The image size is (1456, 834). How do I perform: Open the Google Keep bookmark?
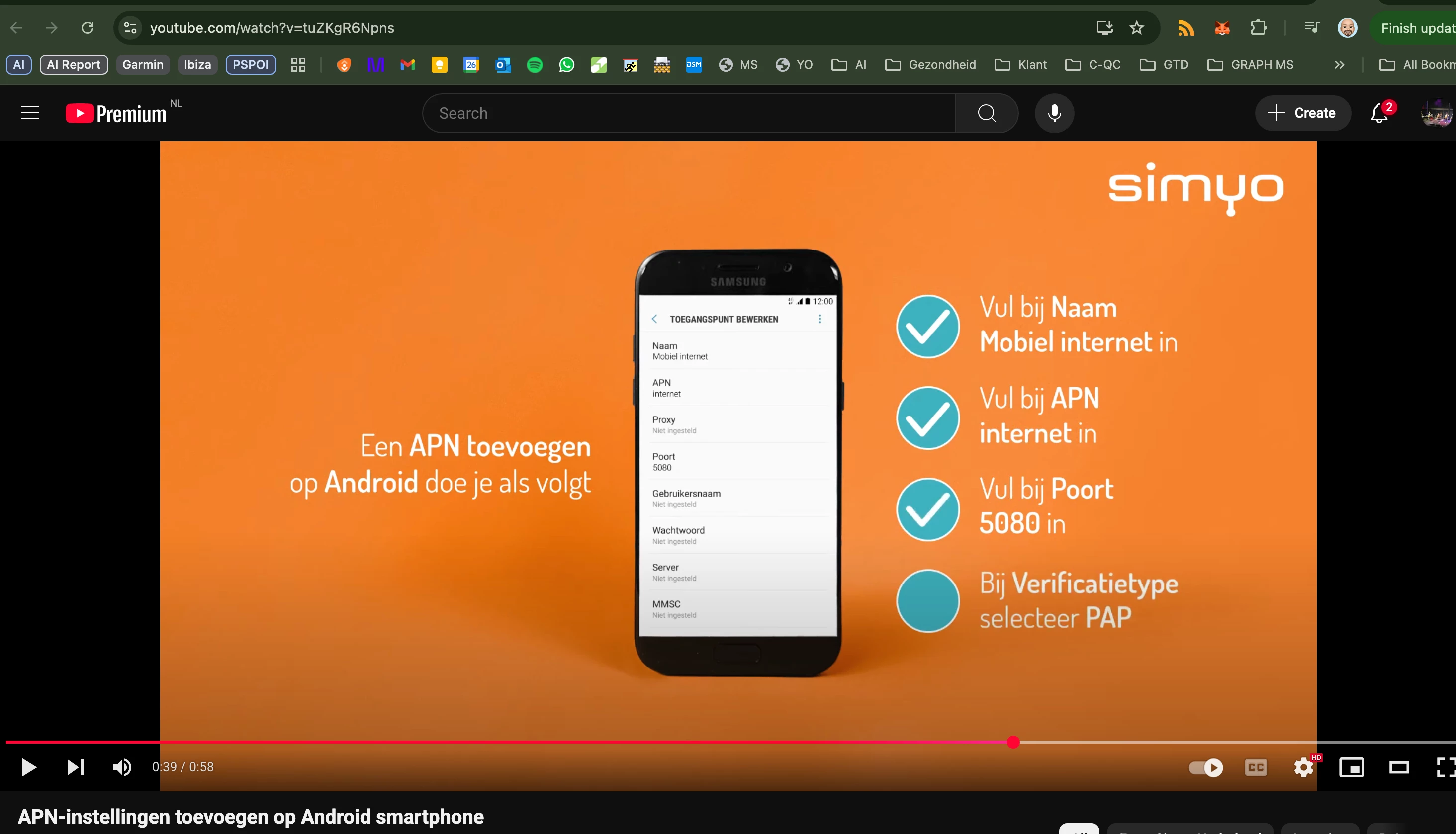[x=440, y=65]
